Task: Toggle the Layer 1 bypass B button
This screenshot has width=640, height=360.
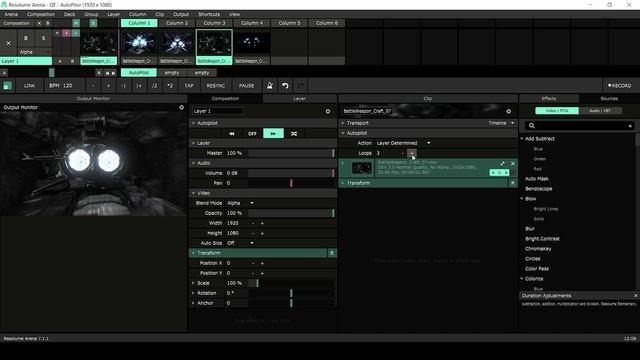Action: pyautogui.click(x=26, y=38)
